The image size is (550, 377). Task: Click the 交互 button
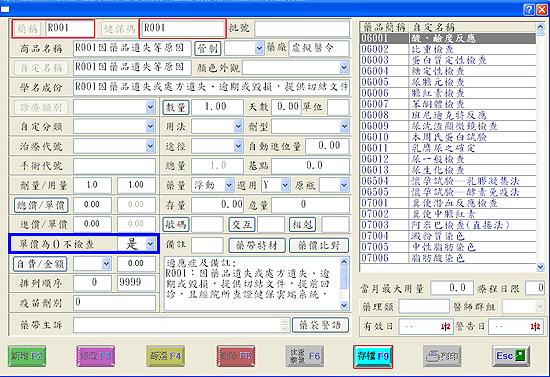point(242,225)
